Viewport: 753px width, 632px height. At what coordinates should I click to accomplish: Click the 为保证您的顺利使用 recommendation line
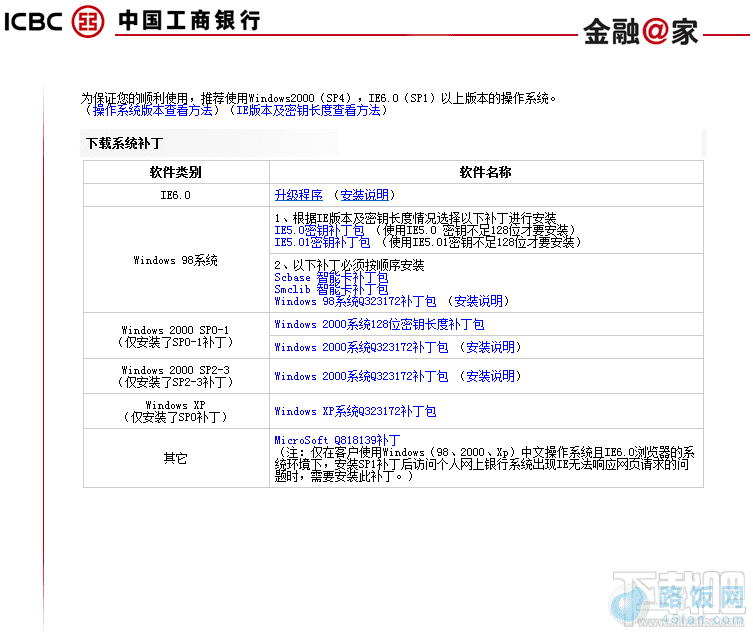click(x=318, y=98)
